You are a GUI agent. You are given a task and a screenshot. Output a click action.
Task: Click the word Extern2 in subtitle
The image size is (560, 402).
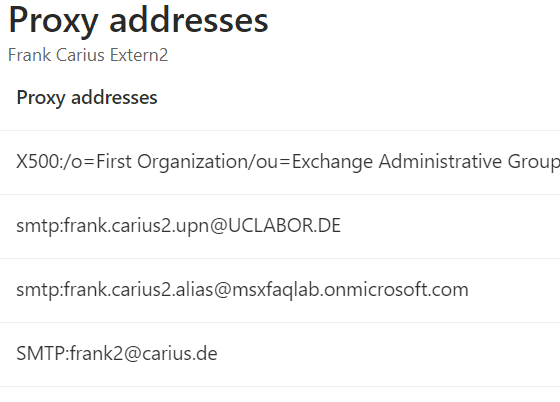139,55
